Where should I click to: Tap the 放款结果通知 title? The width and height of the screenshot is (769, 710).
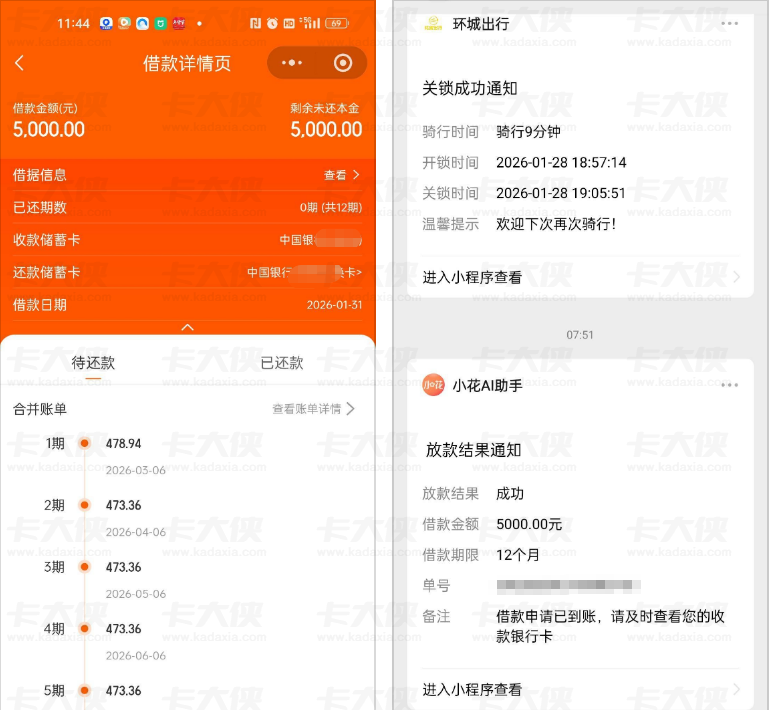coord(473,450)
